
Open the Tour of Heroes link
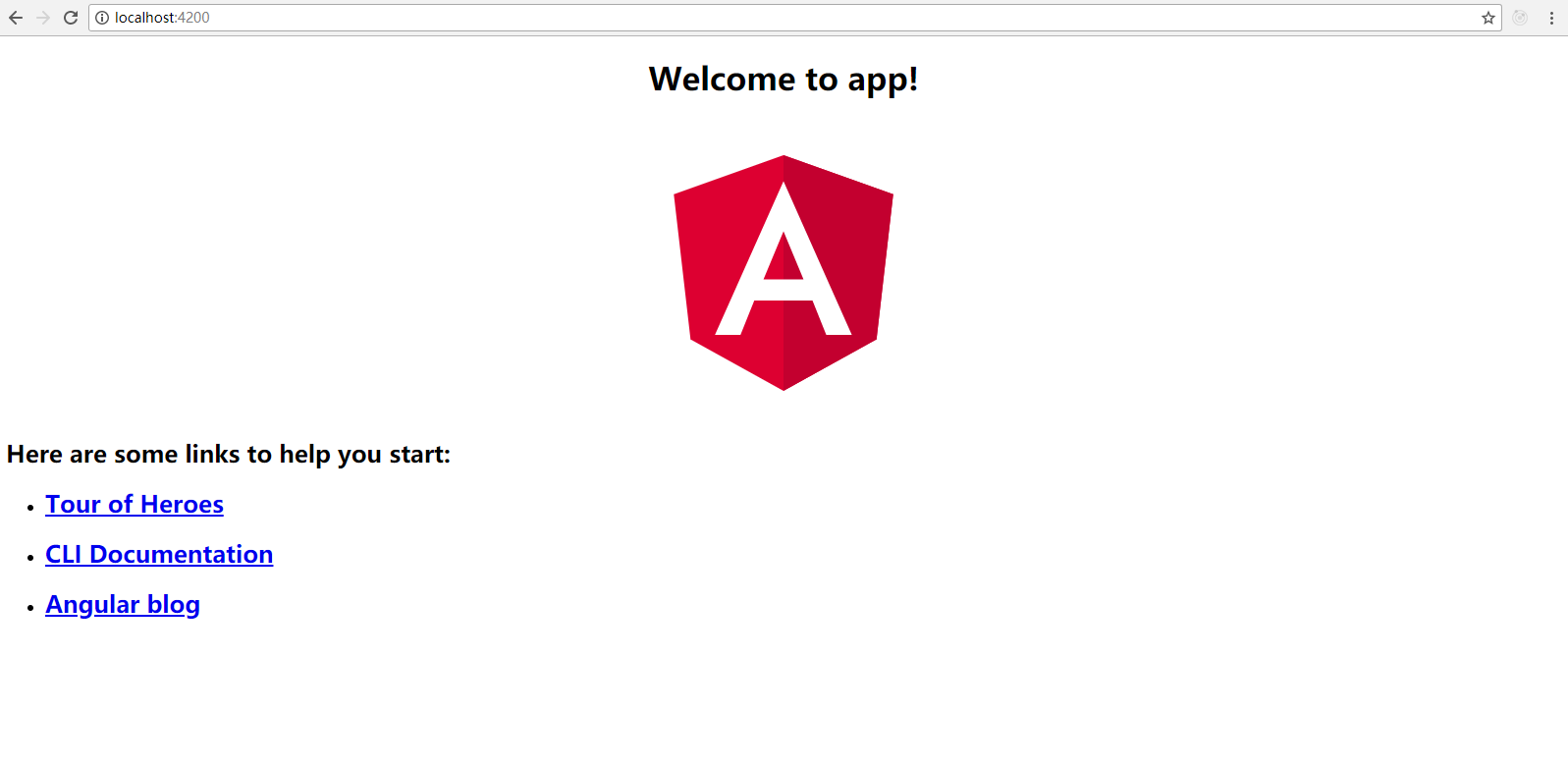pyautogui.click(x=135, y=505)
